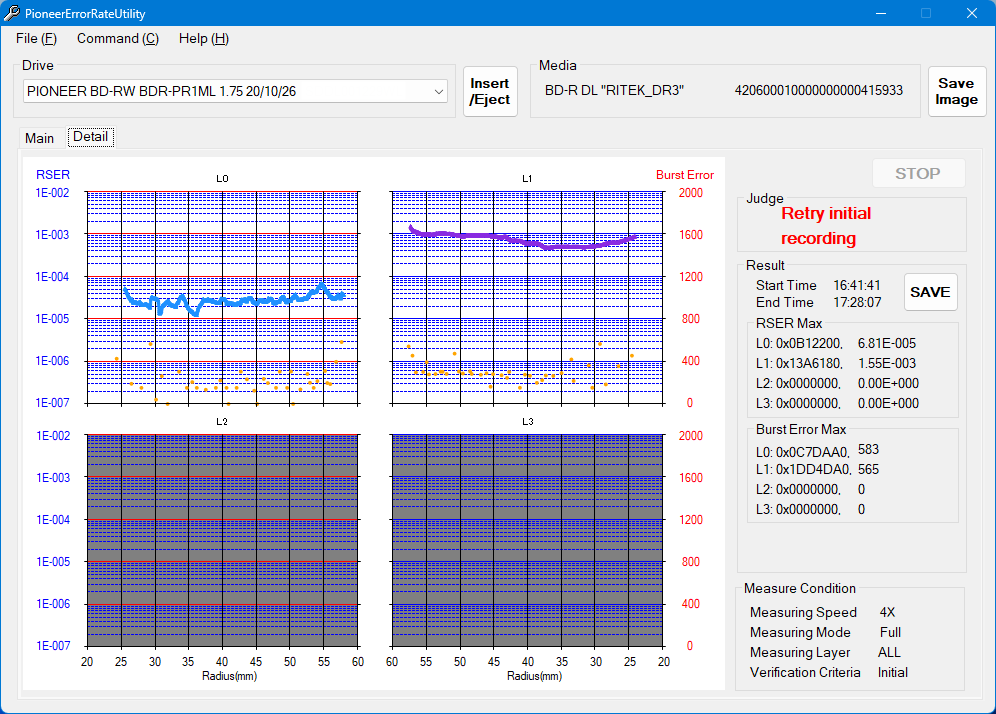Click RSER Max L1 value 1.55E-003
The width and height of the screenshot is (996, 714).
click(887, 363)
